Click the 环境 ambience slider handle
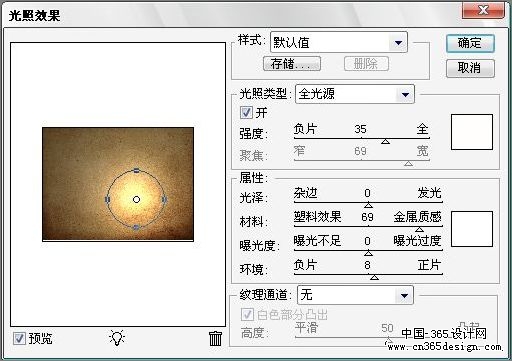The width and height of the screenshot is (512, 361). point(374,277)
